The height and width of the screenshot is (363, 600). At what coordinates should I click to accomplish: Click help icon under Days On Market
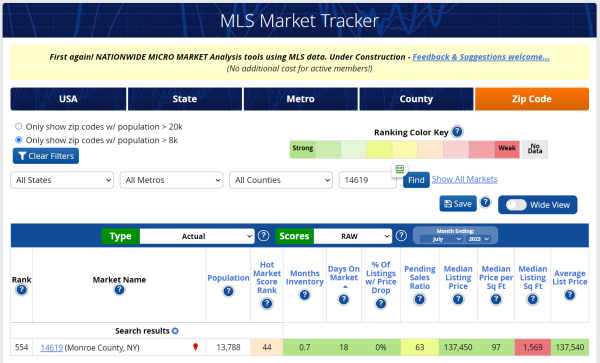344,299
